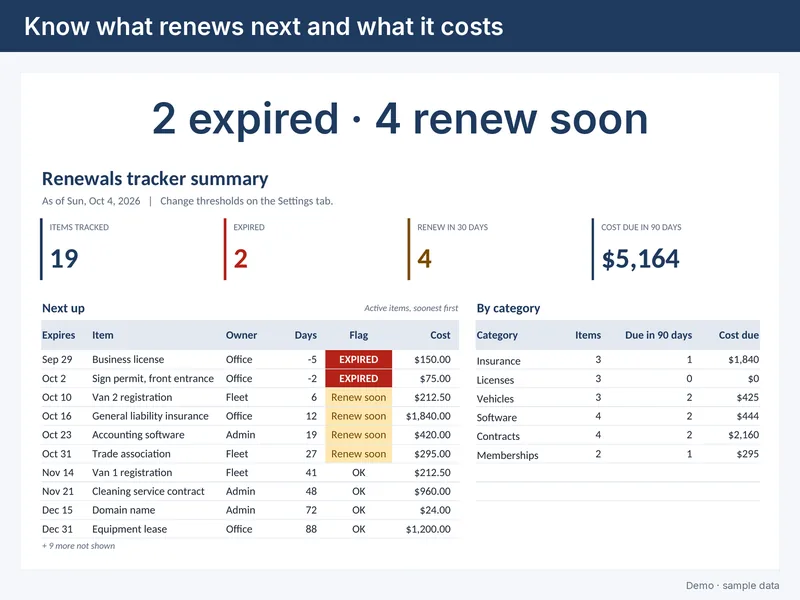The width and height of the screenshot is (800, 600).
Task: Click the 'Item' column header
Action: pos(103,335)
